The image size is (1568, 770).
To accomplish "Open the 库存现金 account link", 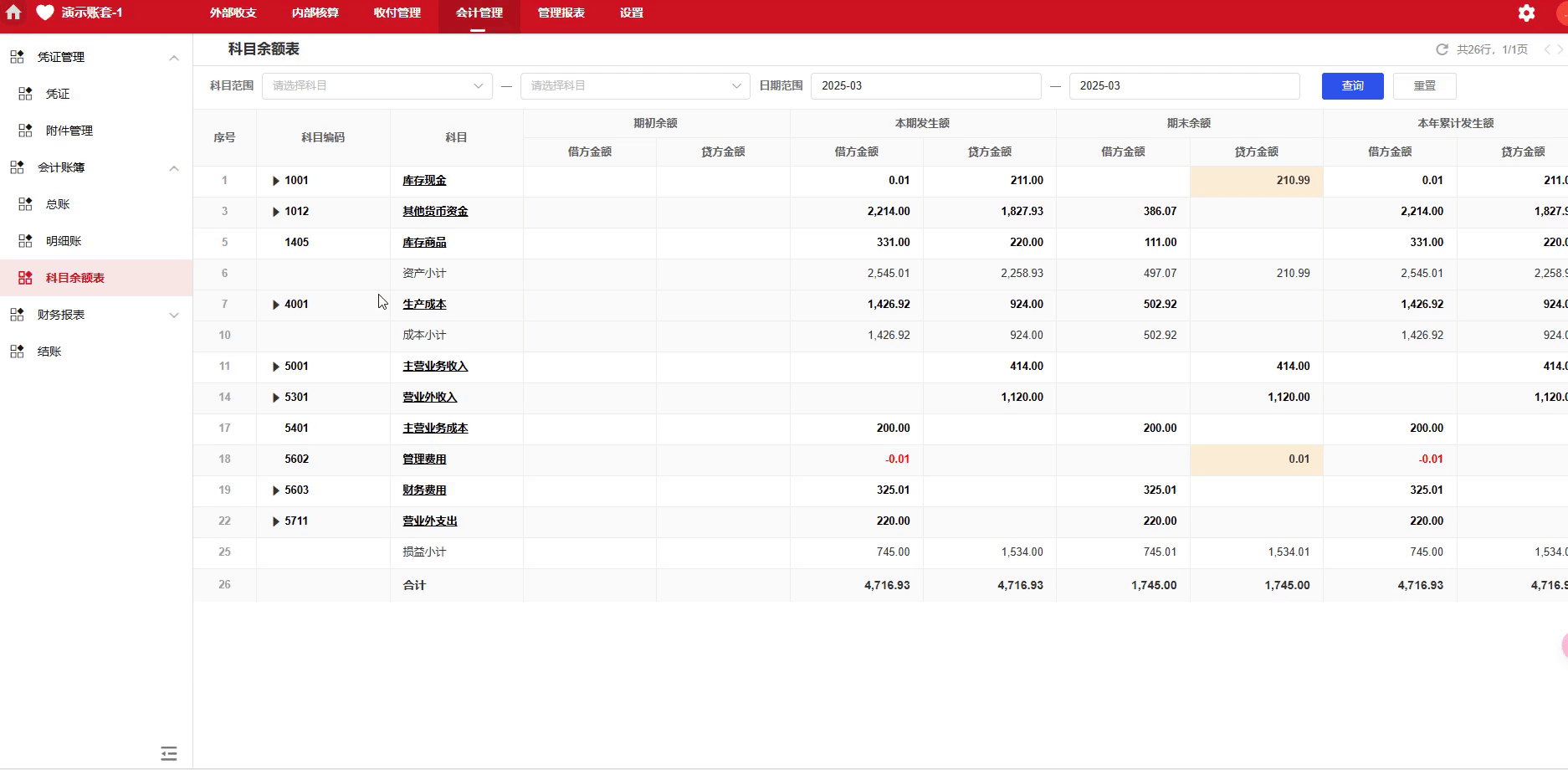I will [x=424, y=181].
